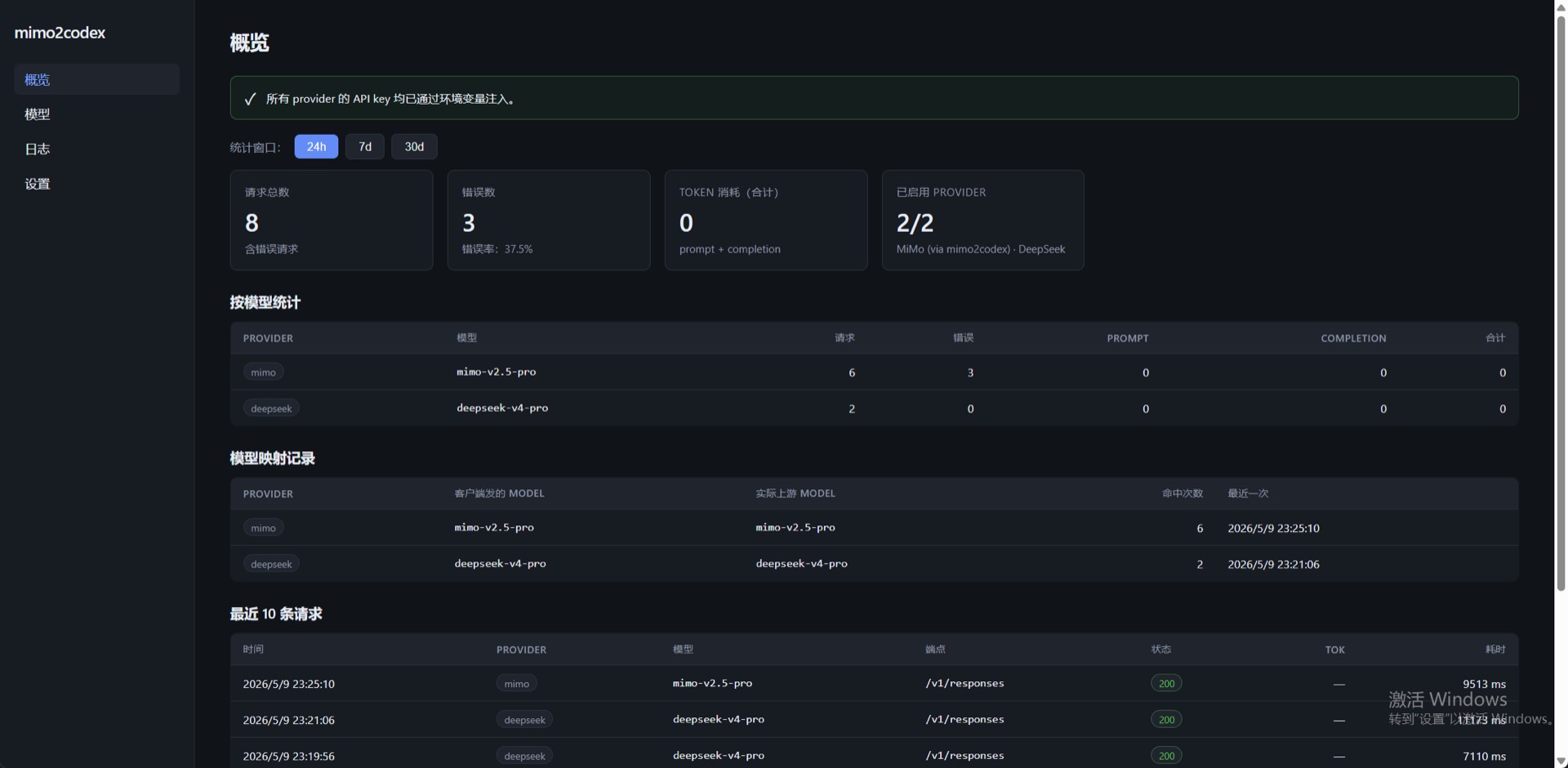Click the 200 status badge in 23:19:56 row
Image resolution: width=1568 pixels, height=768 pixels.
click(x=1166, y=755)
